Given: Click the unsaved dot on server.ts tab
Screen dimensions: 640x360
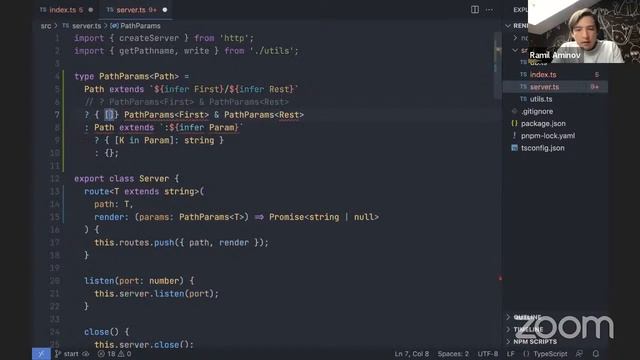Looking at the screenshot, I should click(x=165, y=10).
